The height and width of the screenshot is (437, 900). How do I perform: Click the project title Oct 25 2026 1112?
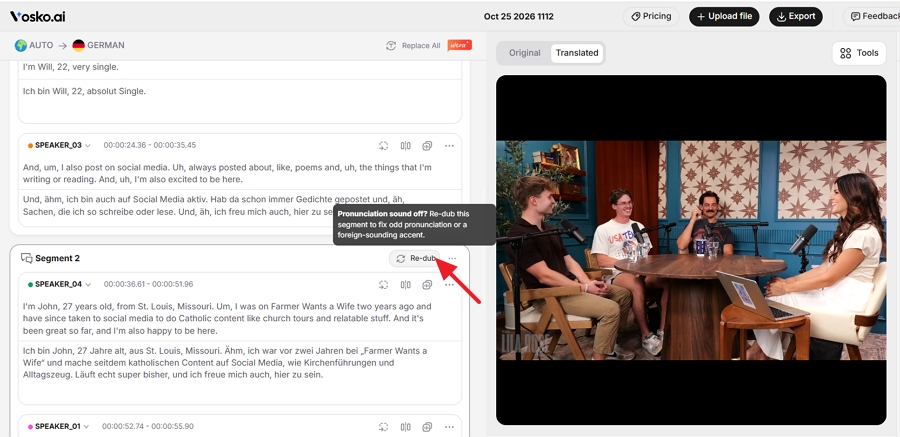(518, 17)
